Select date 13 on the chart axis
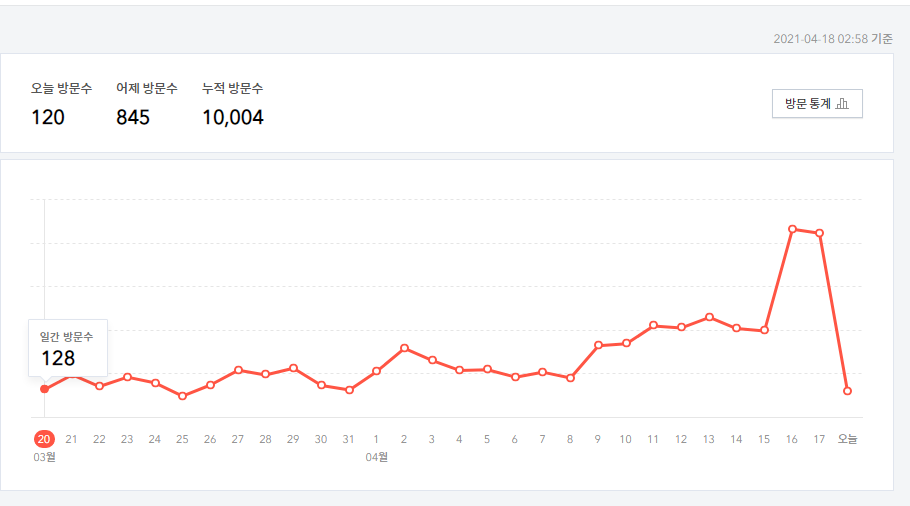The width and height of the screenshot is (910, 506). click(709, 439)
